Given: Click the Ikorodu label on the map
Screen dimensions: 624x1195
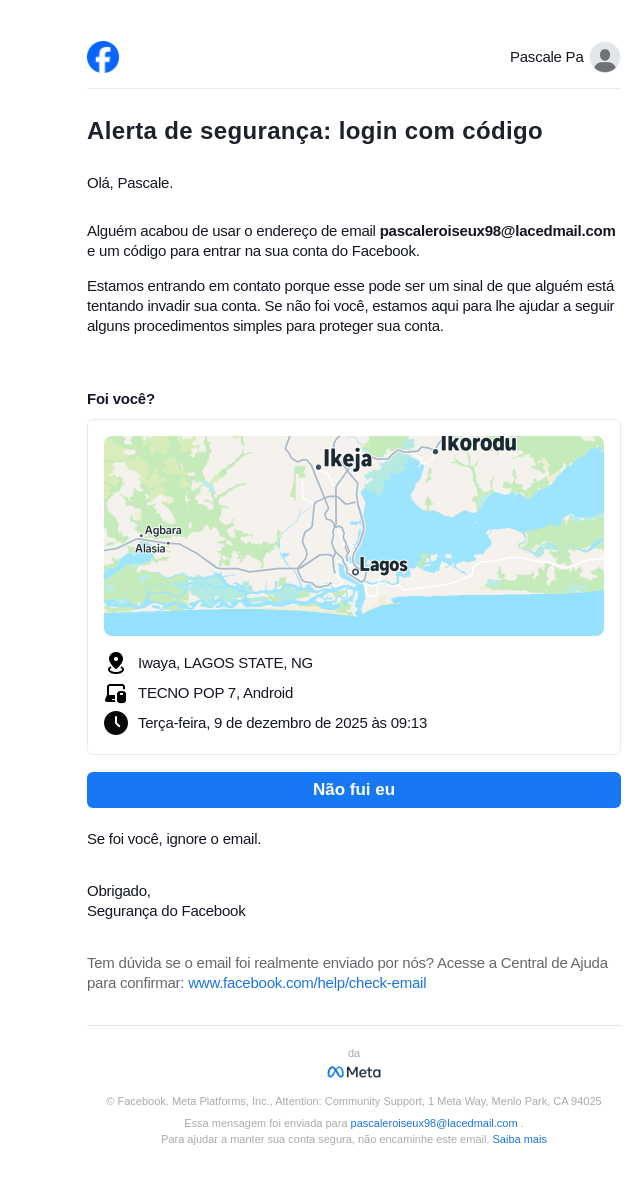Looking at the screenshot, I should pos(478,443).
